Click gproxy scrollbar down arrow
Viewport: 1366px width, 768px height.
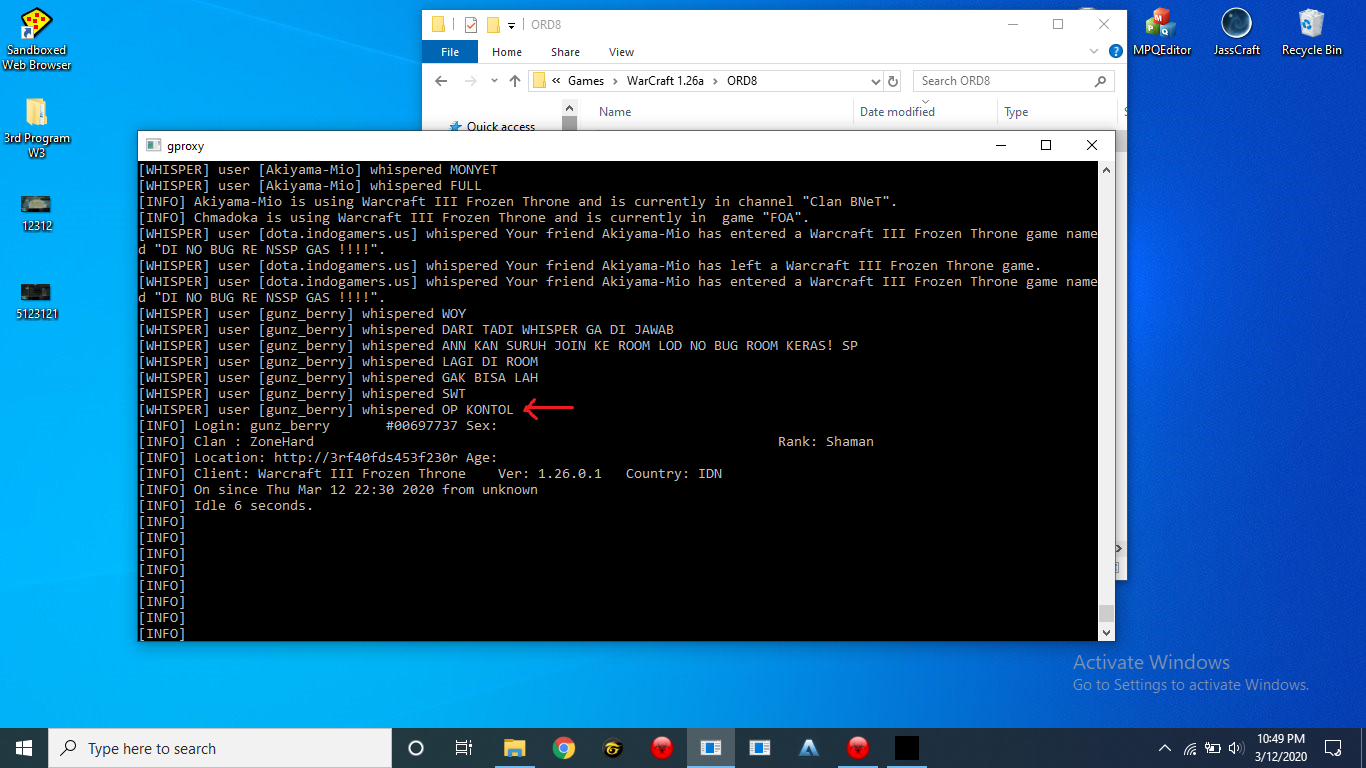coord(1106,633)
